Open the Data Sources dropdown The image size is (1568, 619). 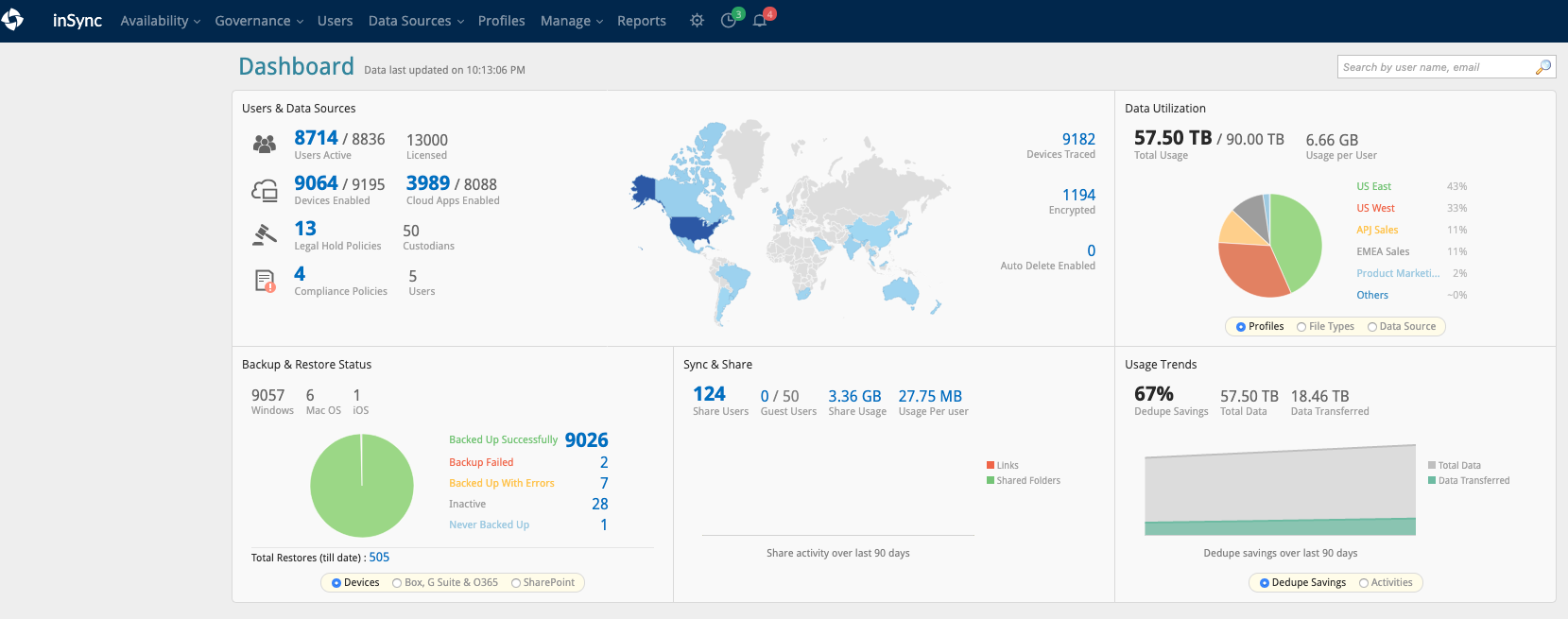pos(416,21)
